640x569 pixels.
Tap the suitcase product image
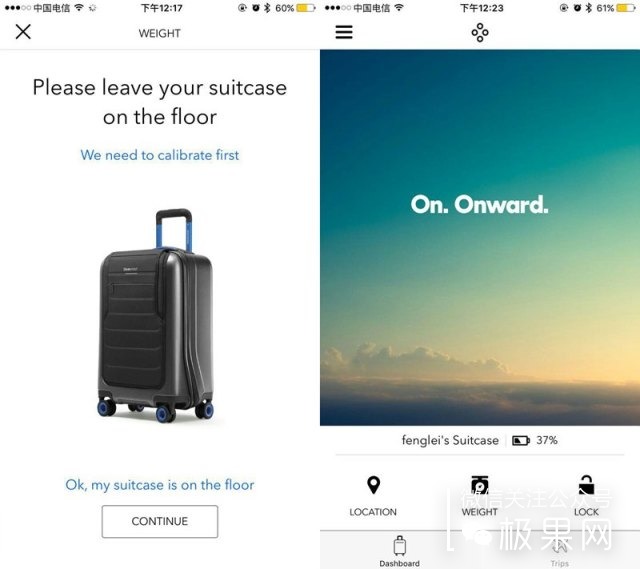156,315
